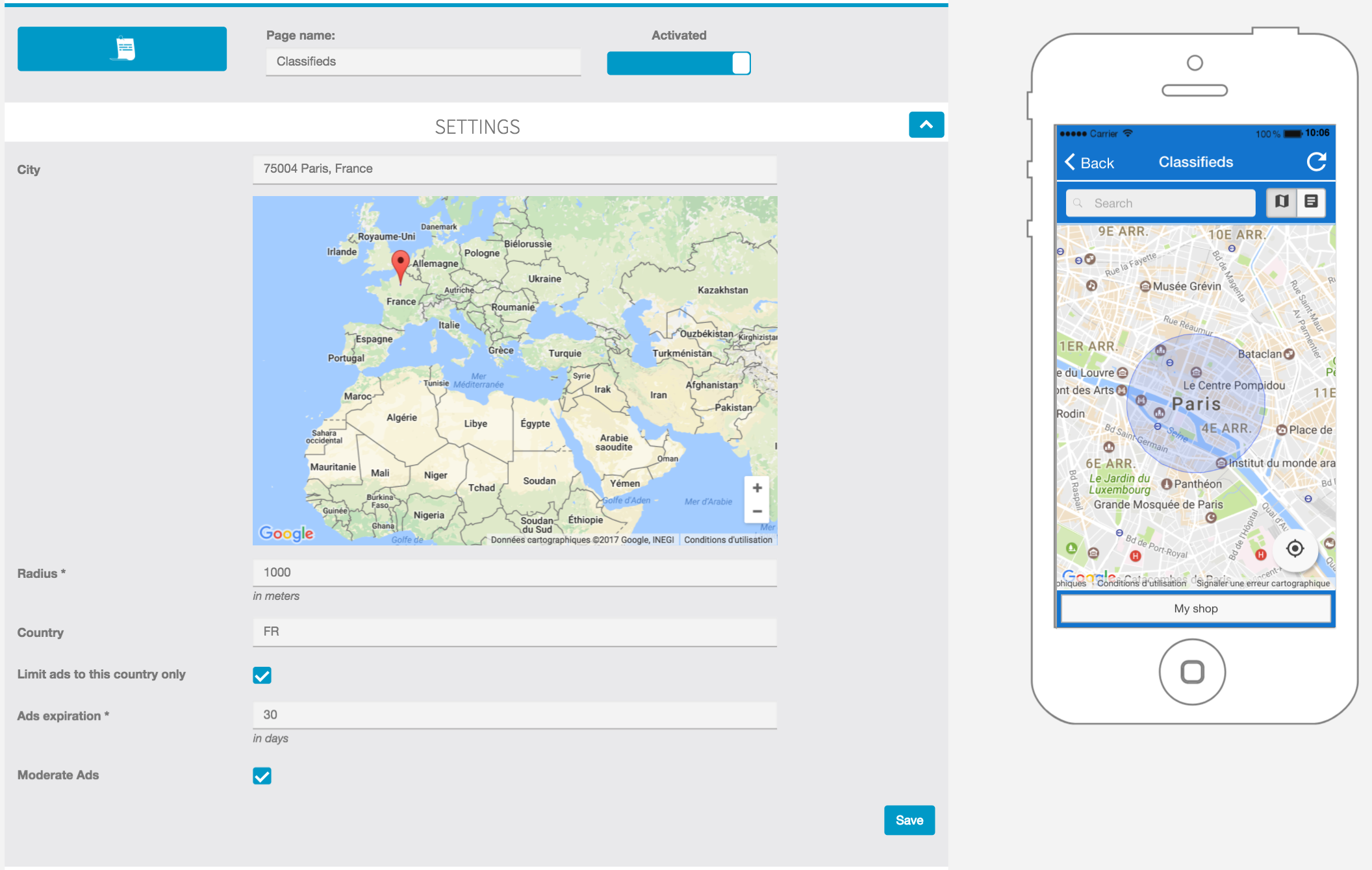Click the Save button
Image resolution: width=1372 pixels, height=870 pixels.
coord(909,820)
